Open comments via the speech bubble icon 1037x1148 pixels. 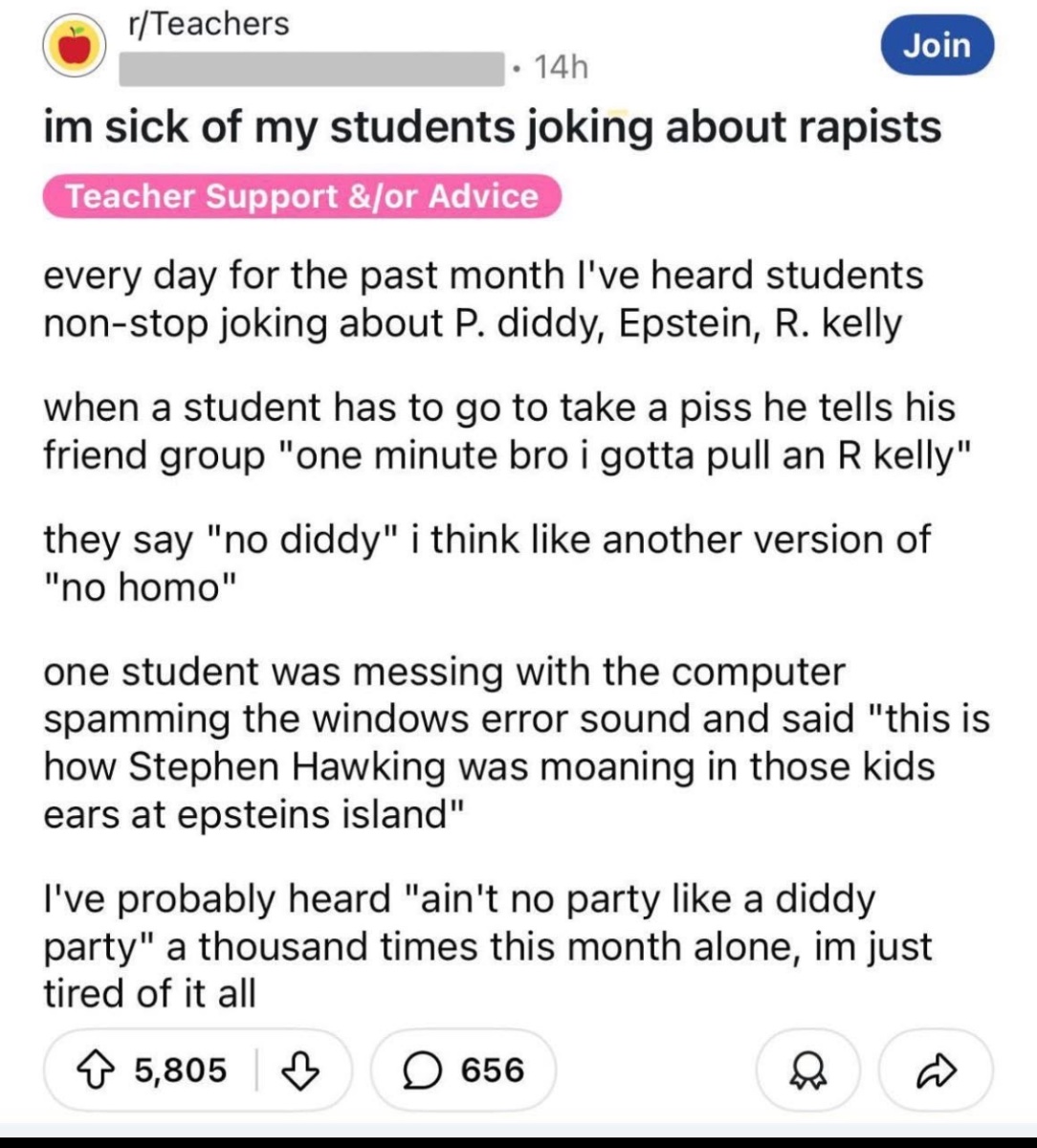tap(417, 1070)
